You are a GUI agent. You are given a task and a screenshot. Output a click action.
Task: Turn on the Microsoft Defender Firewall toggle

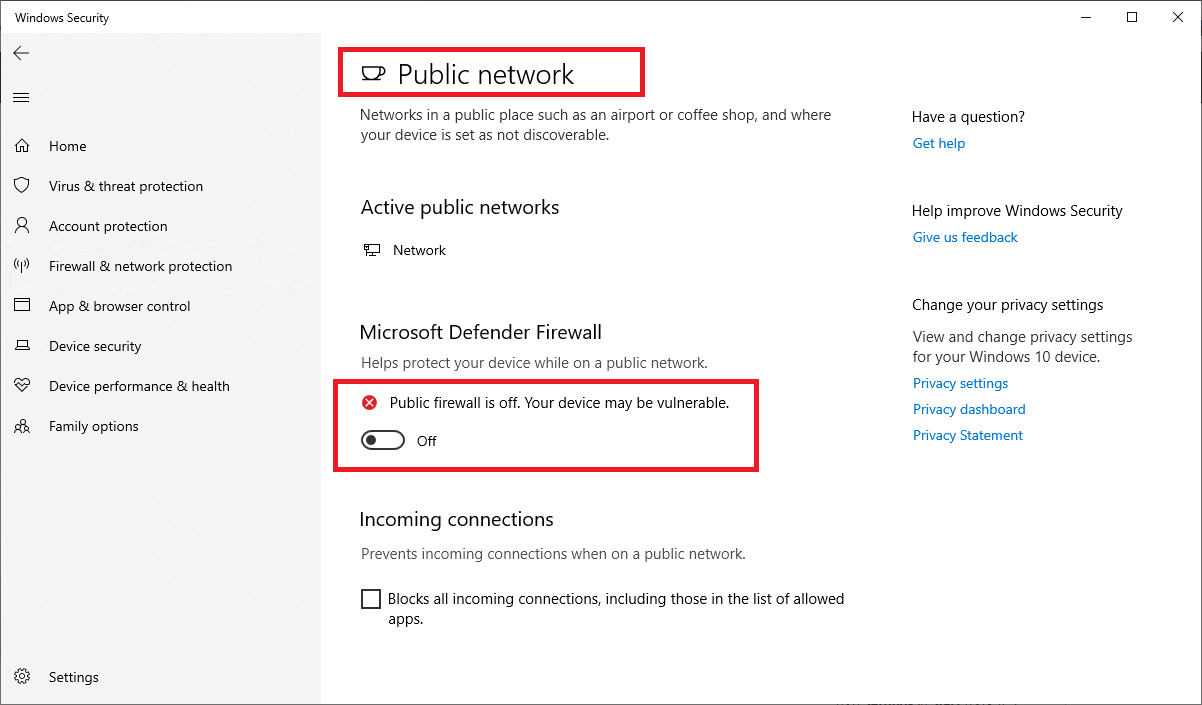(383, 441)
